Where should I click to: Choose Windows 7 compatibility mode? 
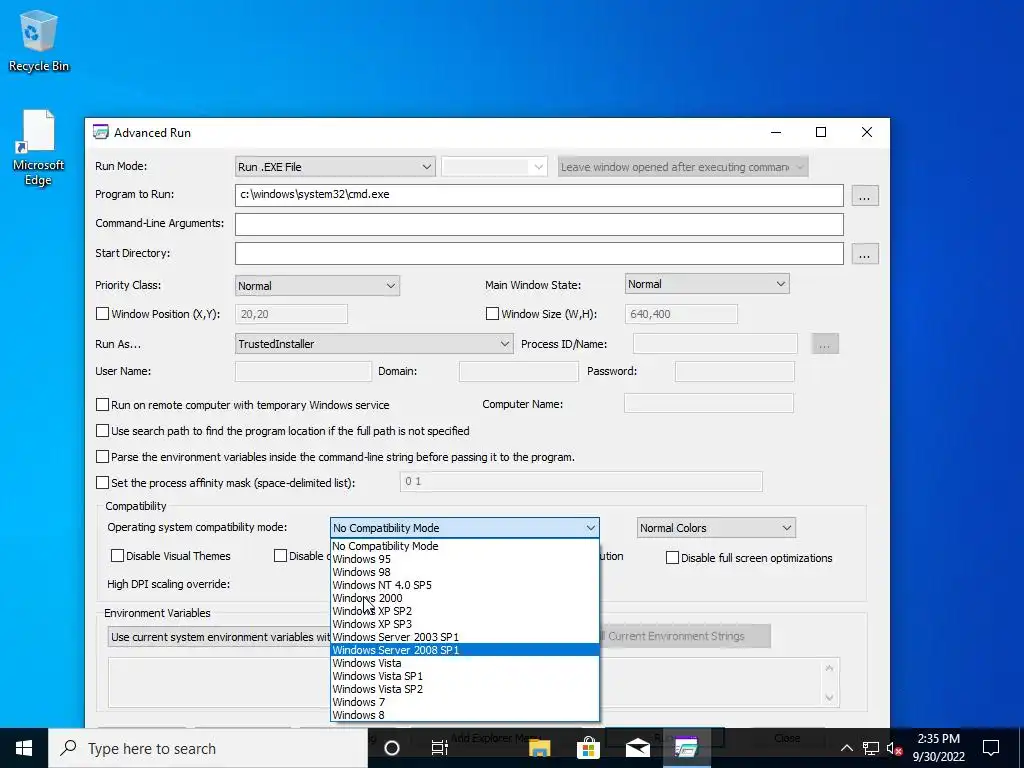pos(464,702)
